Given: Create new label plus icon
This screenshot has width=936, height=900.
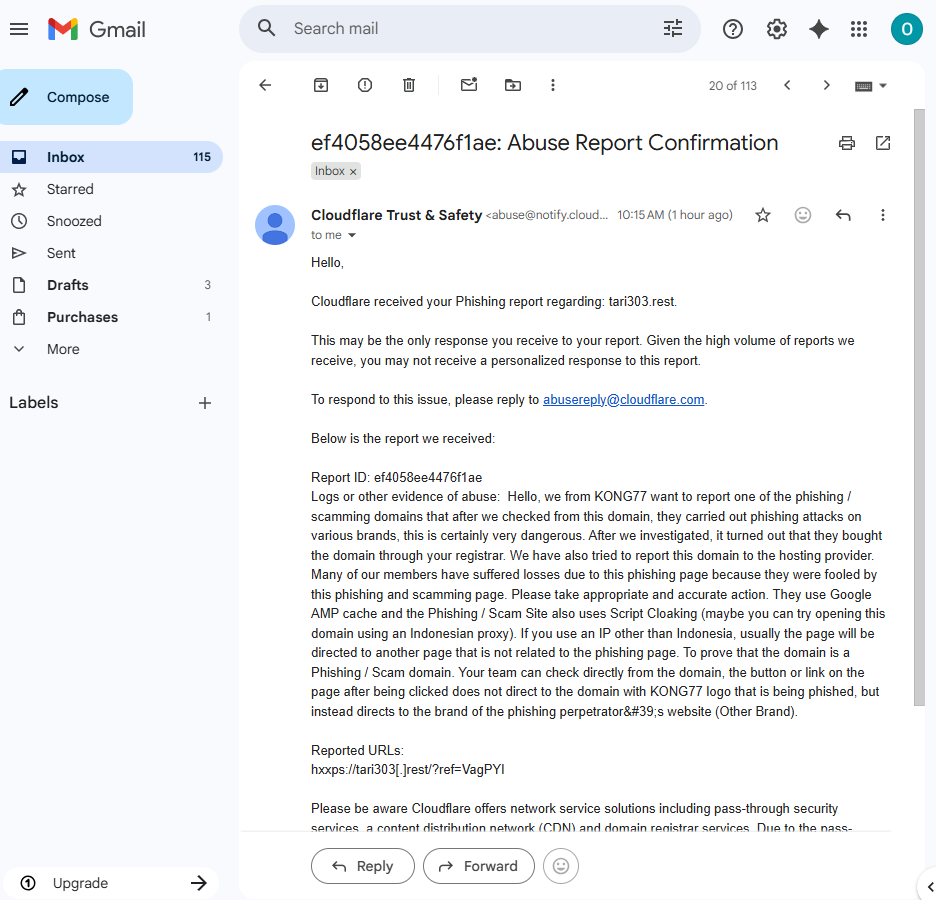Looking at the screenshot, I should click(205, 403).
